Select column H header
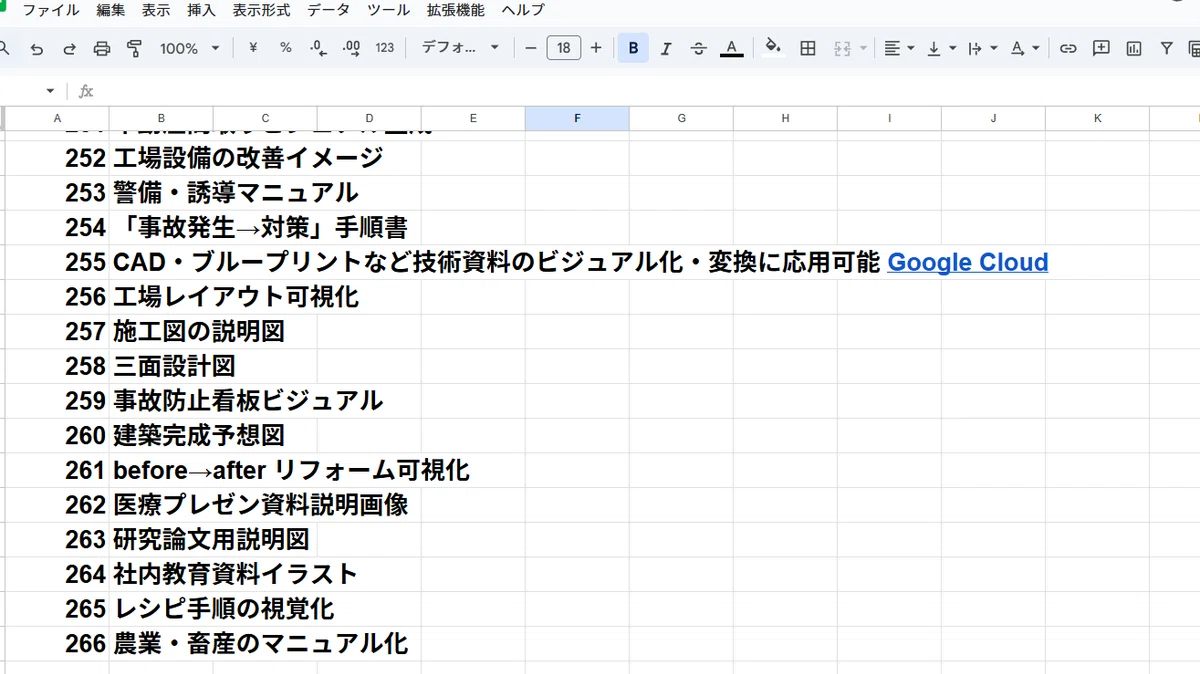Image resolution: width=1200 pixels, height=674 pixels. pyautogui.click(x=785, y=118)
